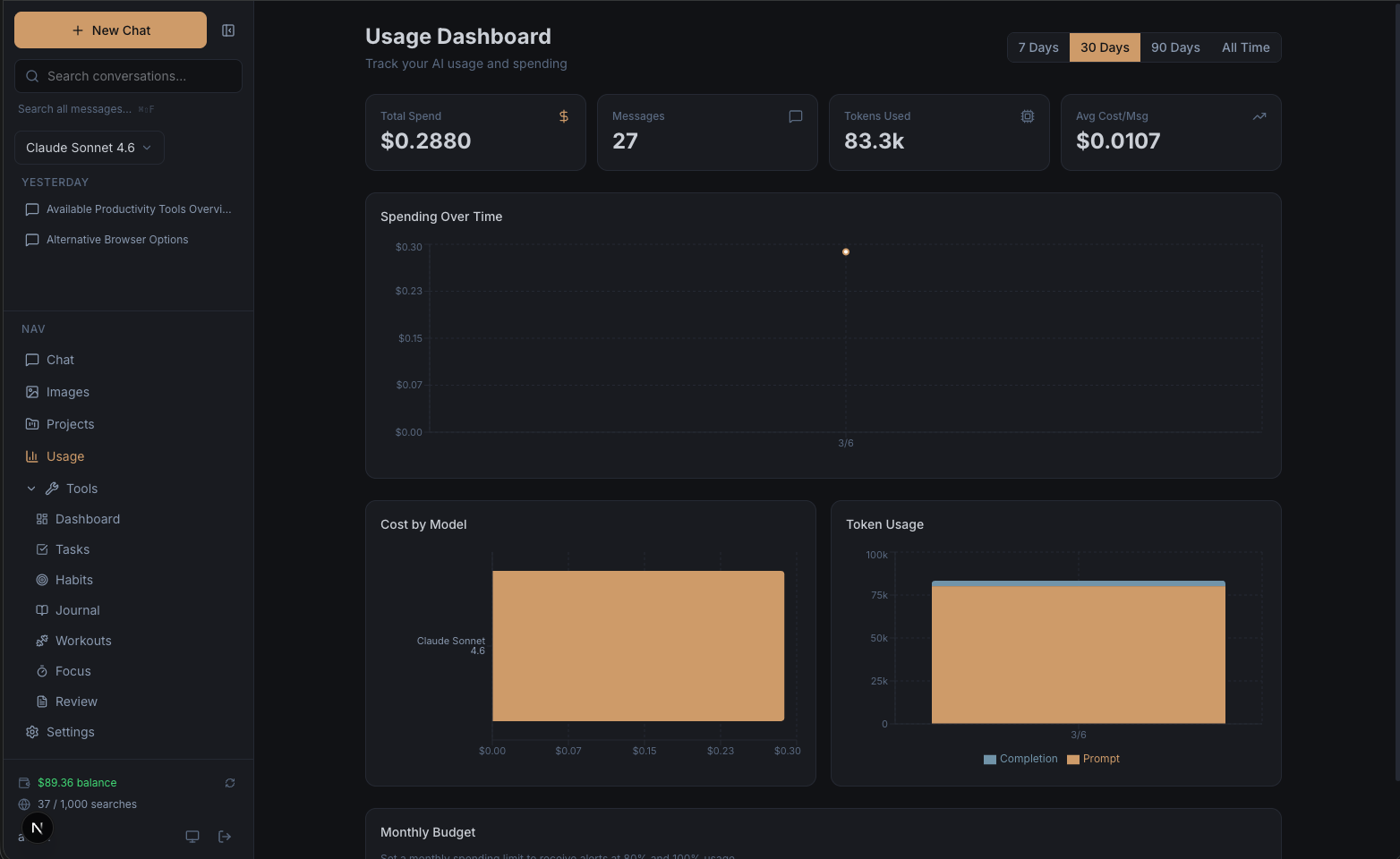Image resolution: width=1400 pixels, height=859 pixels.
Task: Open the Dashboard via its grid icon
Action: pyautogui.click(x=41, y=519)
